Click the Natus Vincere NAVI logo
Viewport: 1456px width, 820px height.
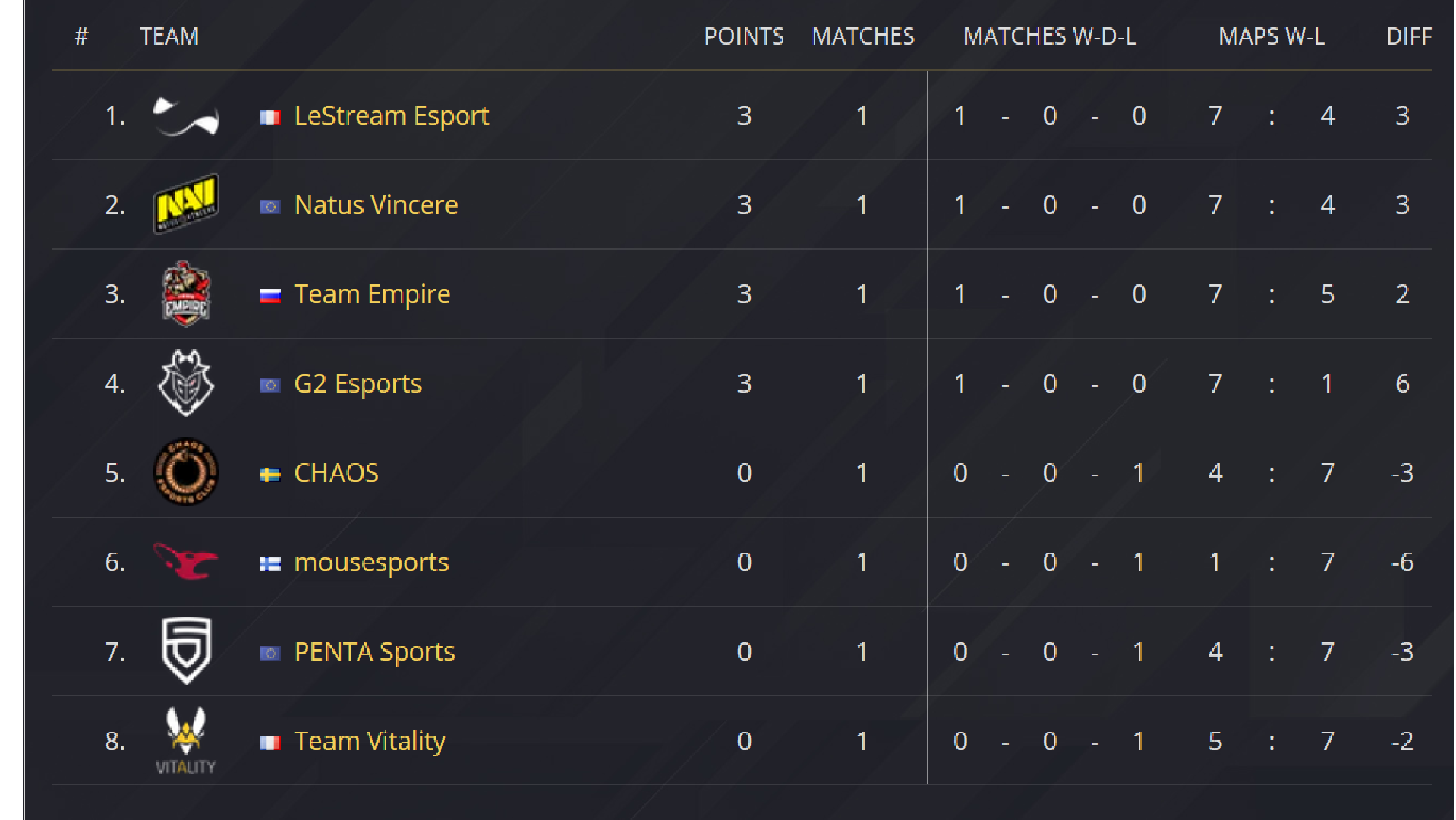186,203
